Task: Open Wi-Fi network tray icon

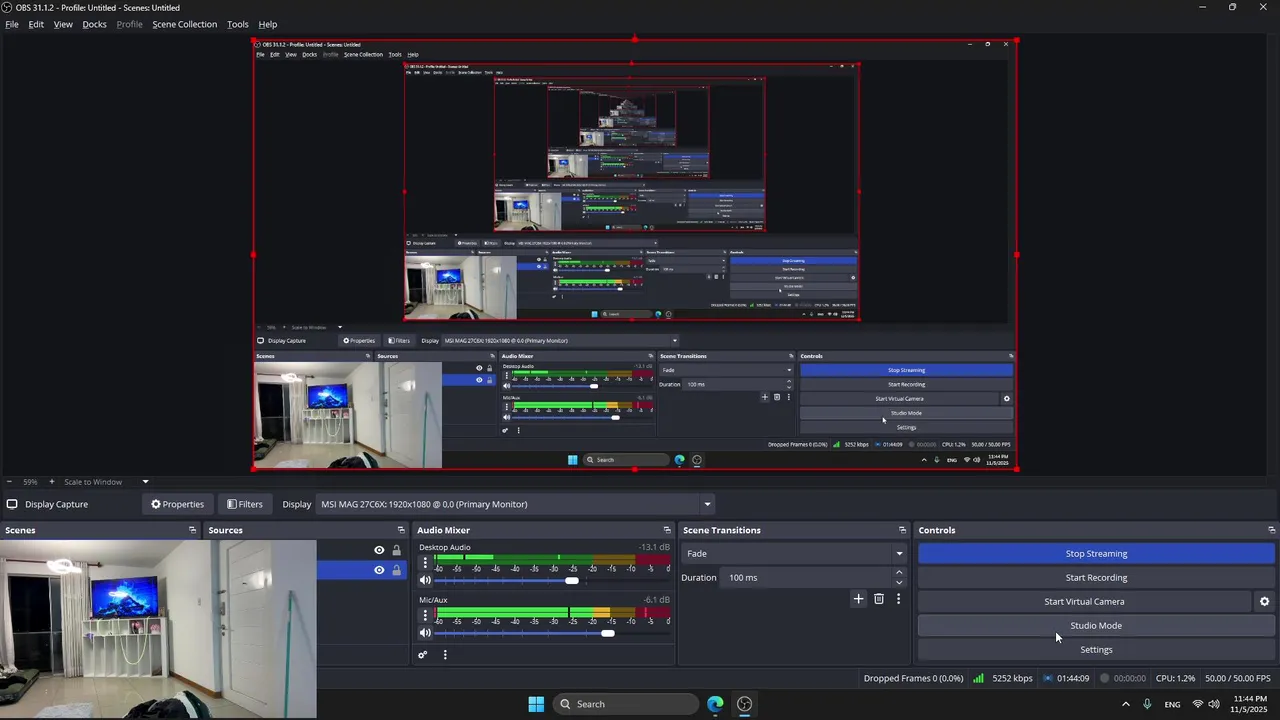Action: pyautogui.click(x=1198, y=704)
